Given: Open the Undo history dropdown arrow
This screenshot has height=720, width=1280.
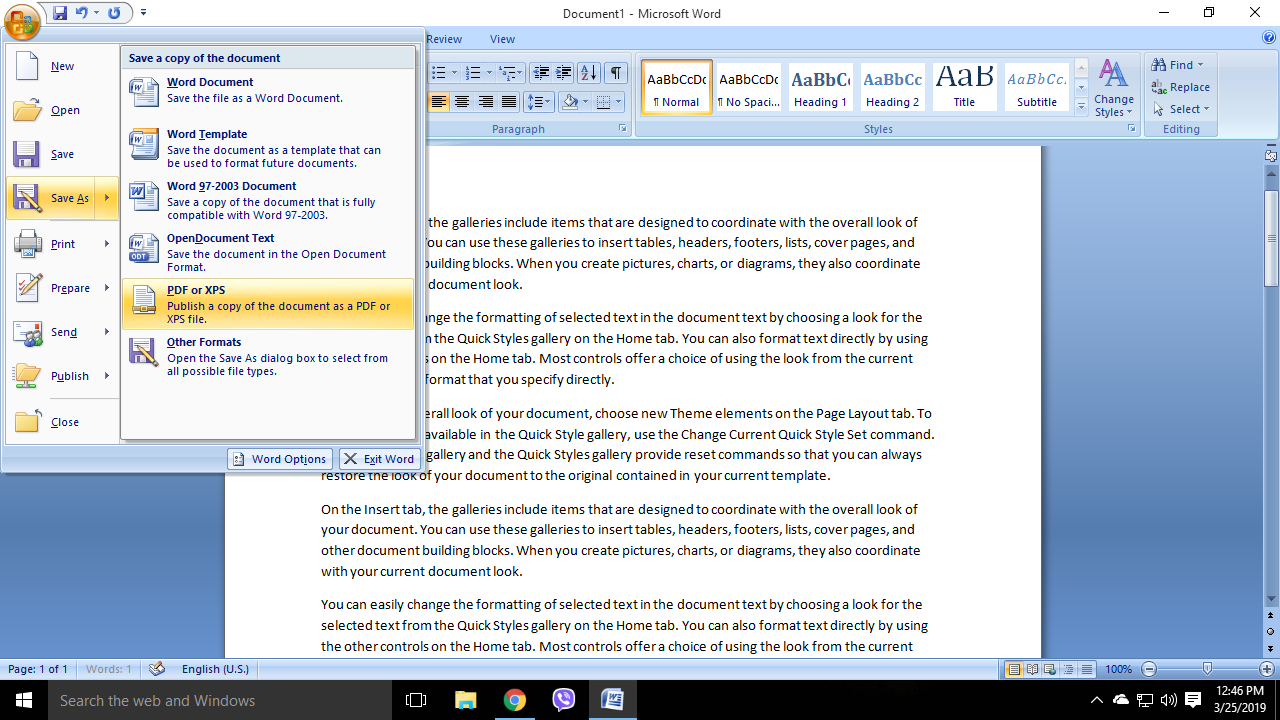Looking at the screenshot, I should (x=96, y=13).
